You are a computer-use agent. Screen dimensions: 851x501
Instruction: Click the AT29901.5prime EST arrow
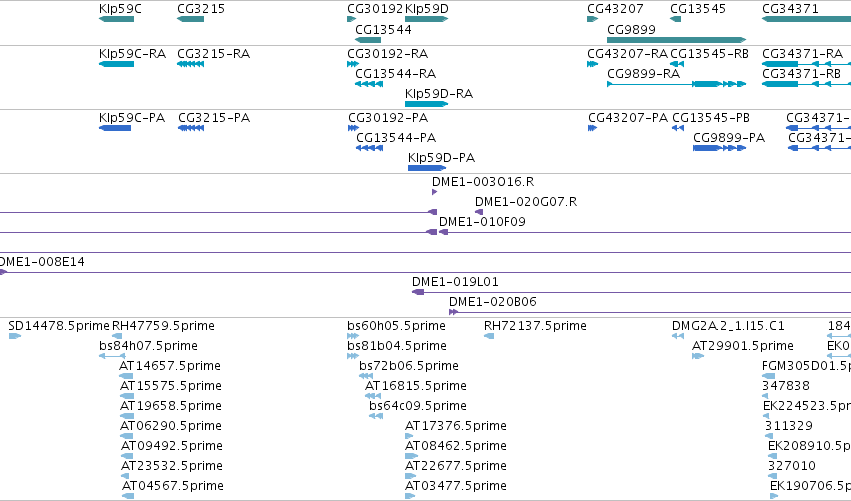pyautogui.click(x=698, y=356)
